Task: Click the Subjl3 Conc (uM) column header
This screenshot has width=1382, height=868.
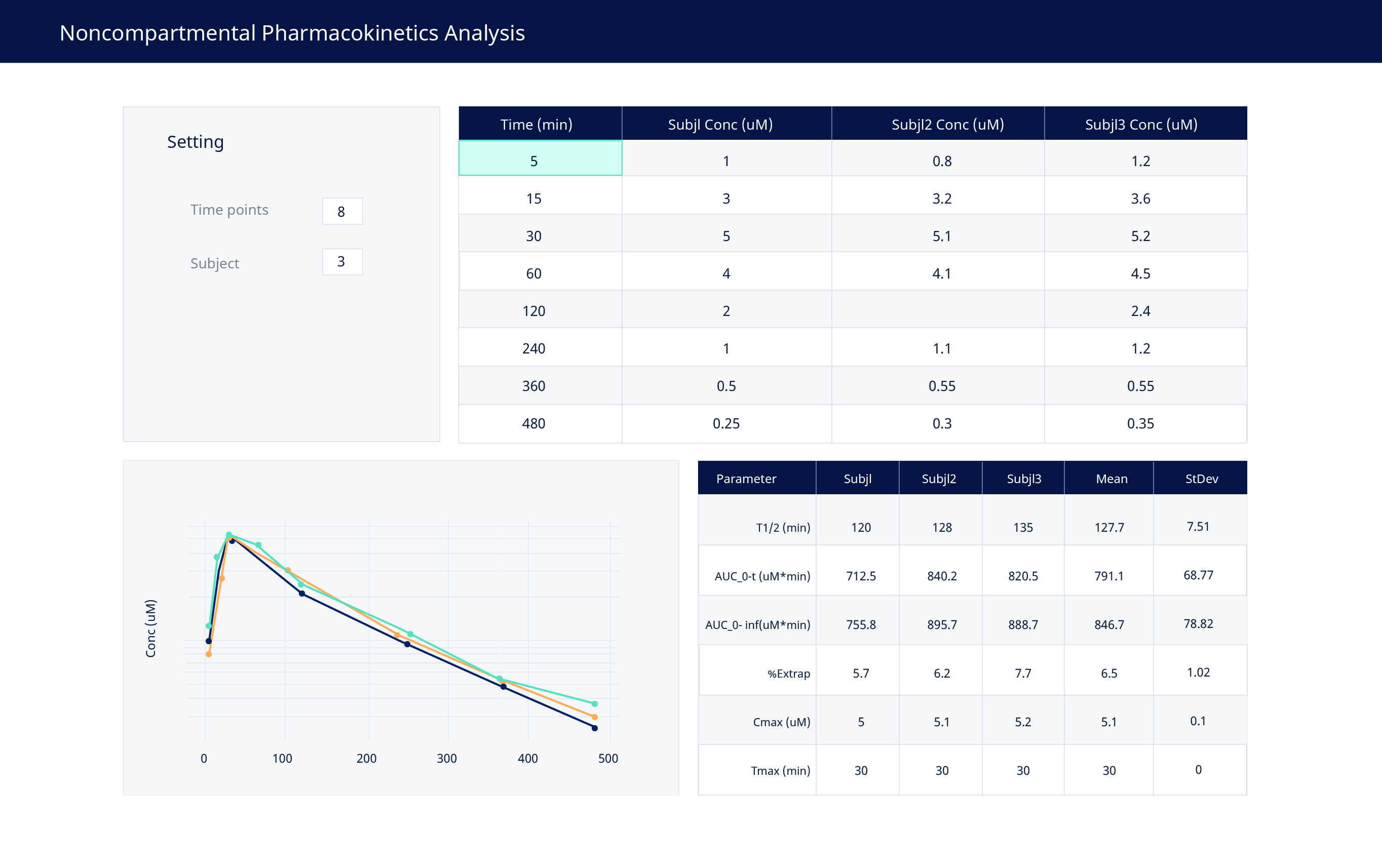Action: [x=1141, y=124]
